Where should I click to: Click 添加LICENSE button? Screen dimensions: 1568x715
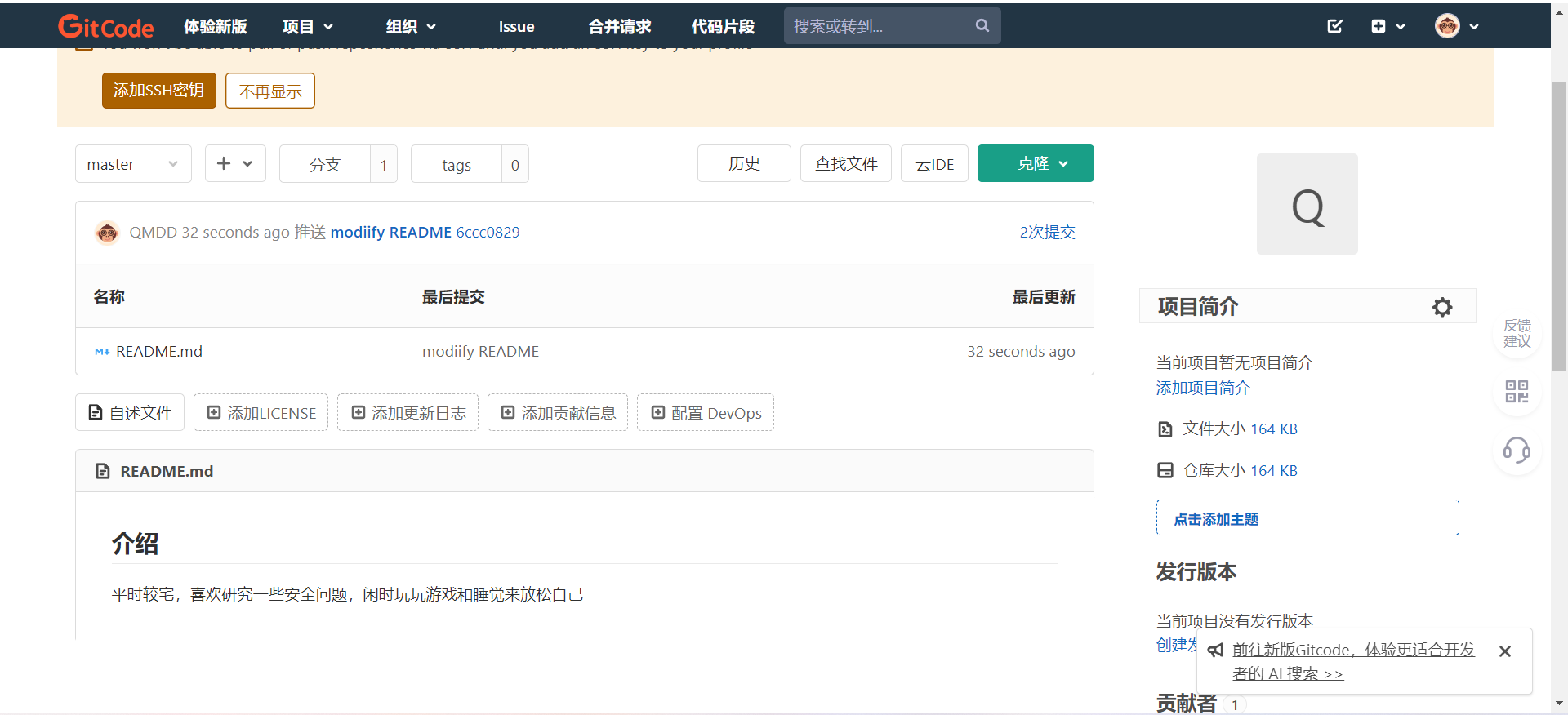click(x=261, y=412)
